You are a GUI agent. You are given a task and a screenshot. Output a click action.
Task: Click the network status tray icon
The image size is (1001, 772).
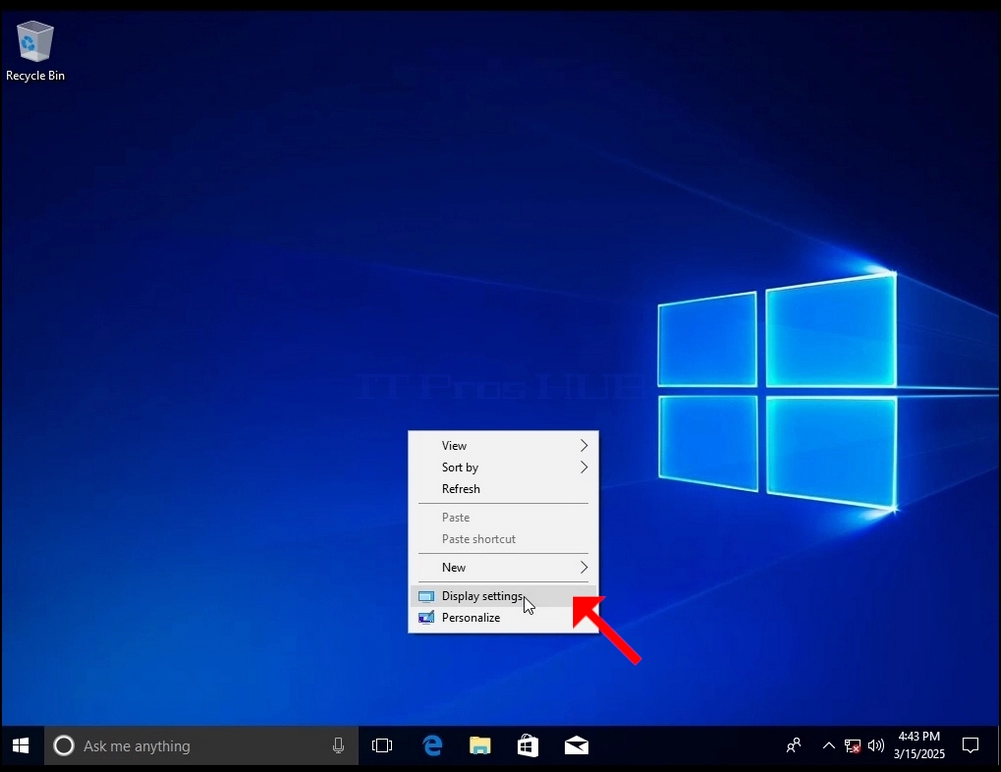(852, 746)
